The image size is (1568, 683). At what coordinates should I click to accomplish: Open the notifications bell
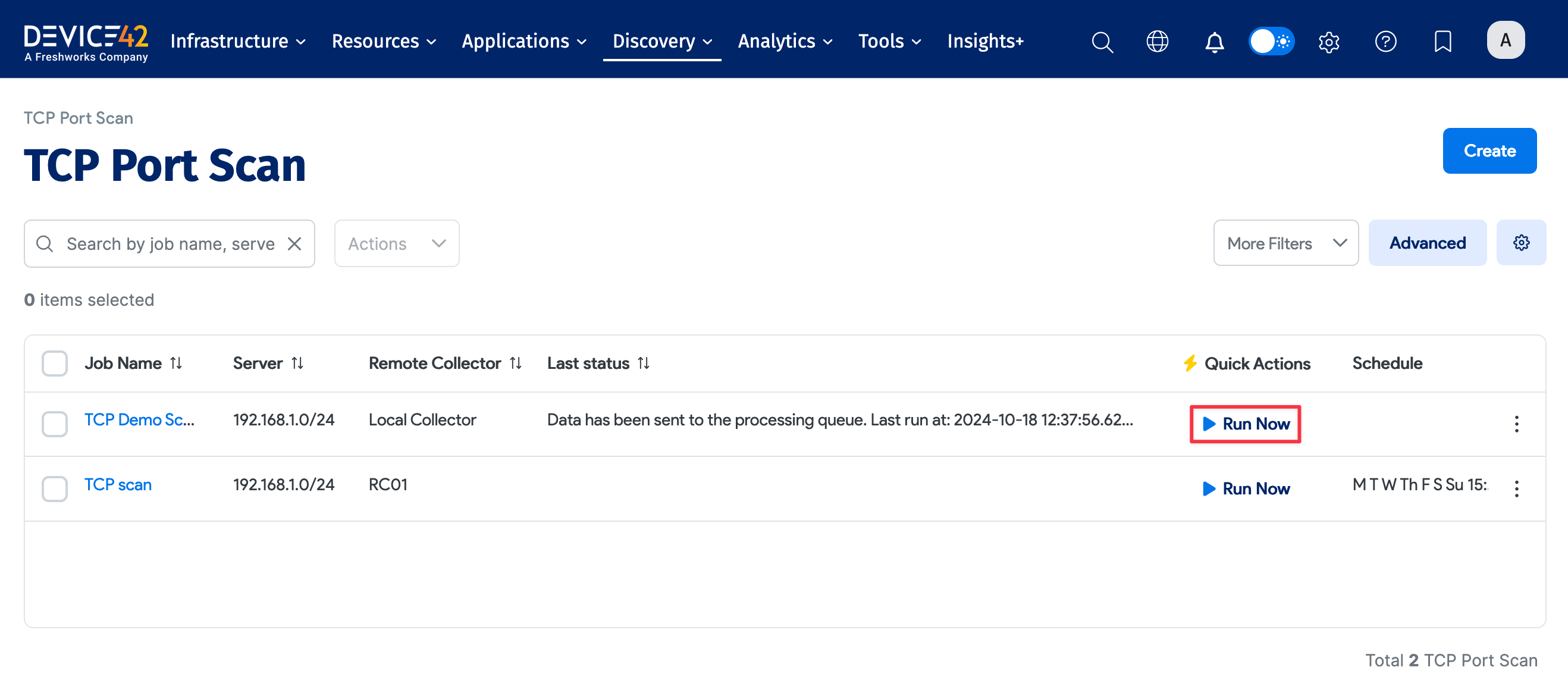click(x=1214, y=42)
